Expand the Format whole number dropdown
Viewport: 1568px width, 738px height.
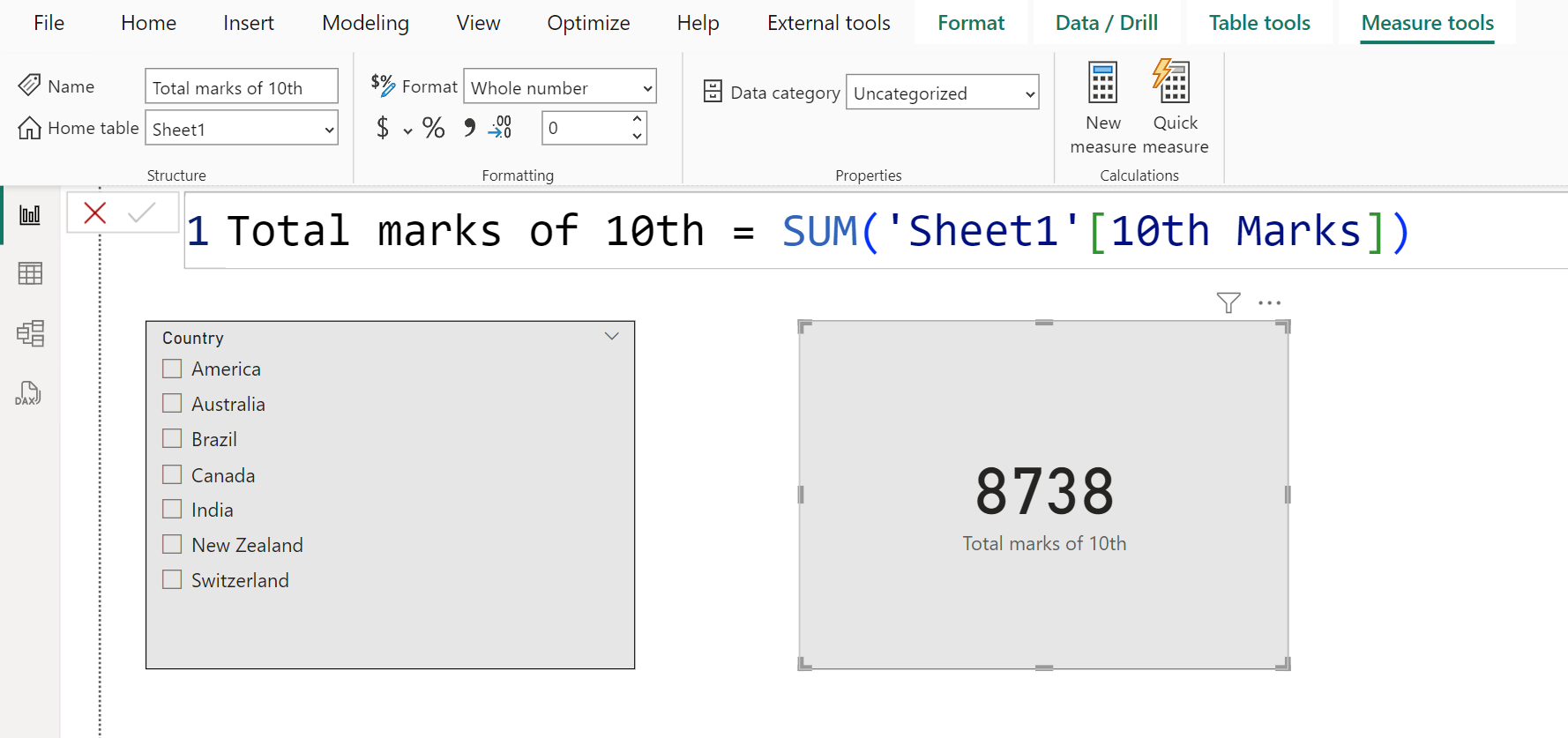(560, 87)
